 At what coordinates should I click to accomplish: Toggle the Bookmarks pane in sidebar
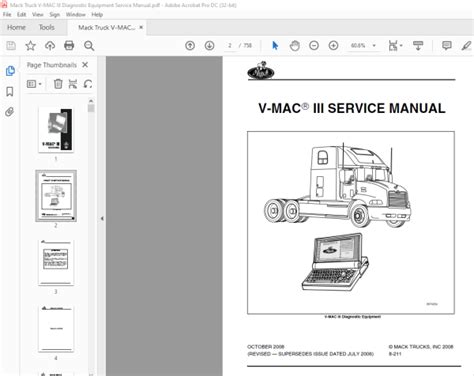(10, 91)
